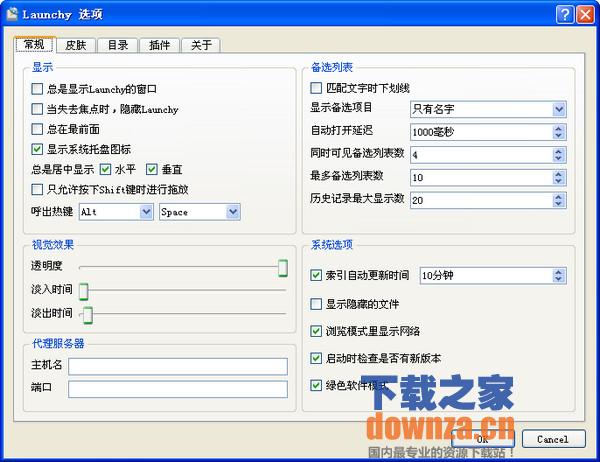
Task: Increase index update time 10分钟 up arrow
Action: (x=559, y=272)
